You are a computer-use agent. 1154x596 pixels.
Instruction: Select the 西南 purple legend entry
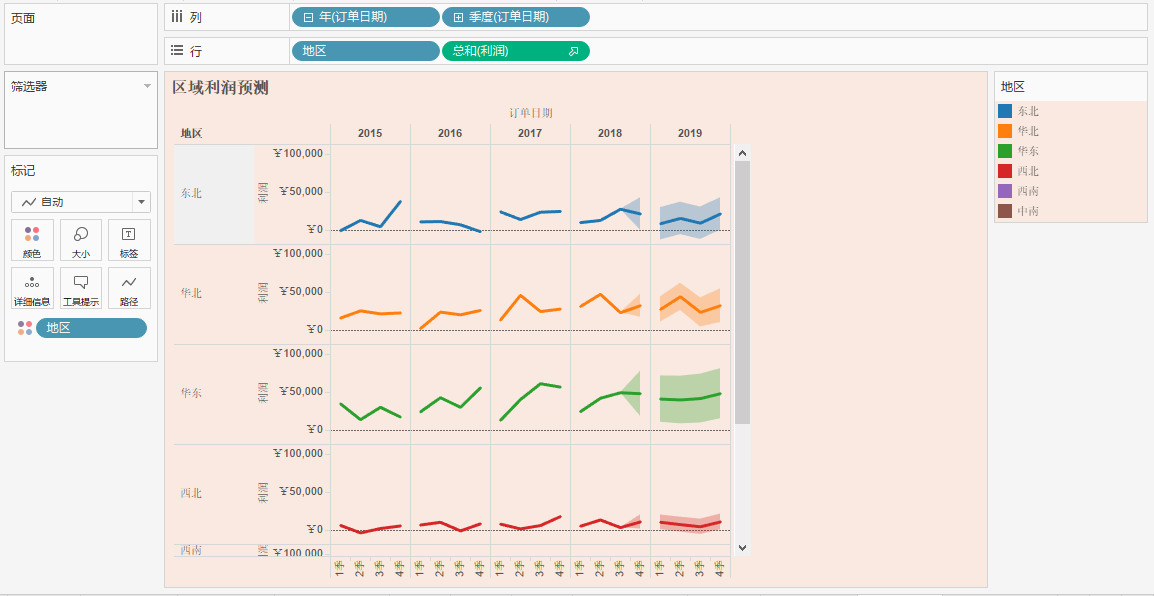[x=1027, y=191]
